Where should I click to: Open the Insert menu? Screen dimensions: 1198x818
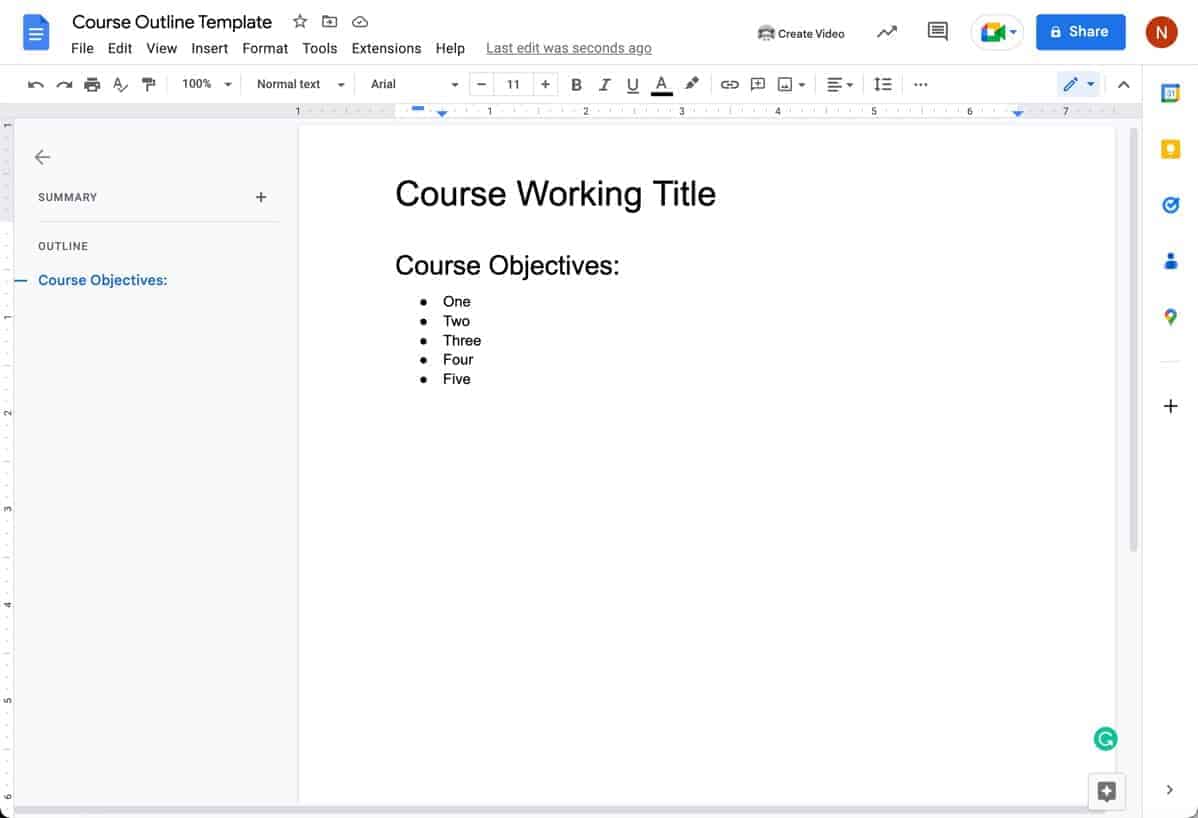click(209, 48)
